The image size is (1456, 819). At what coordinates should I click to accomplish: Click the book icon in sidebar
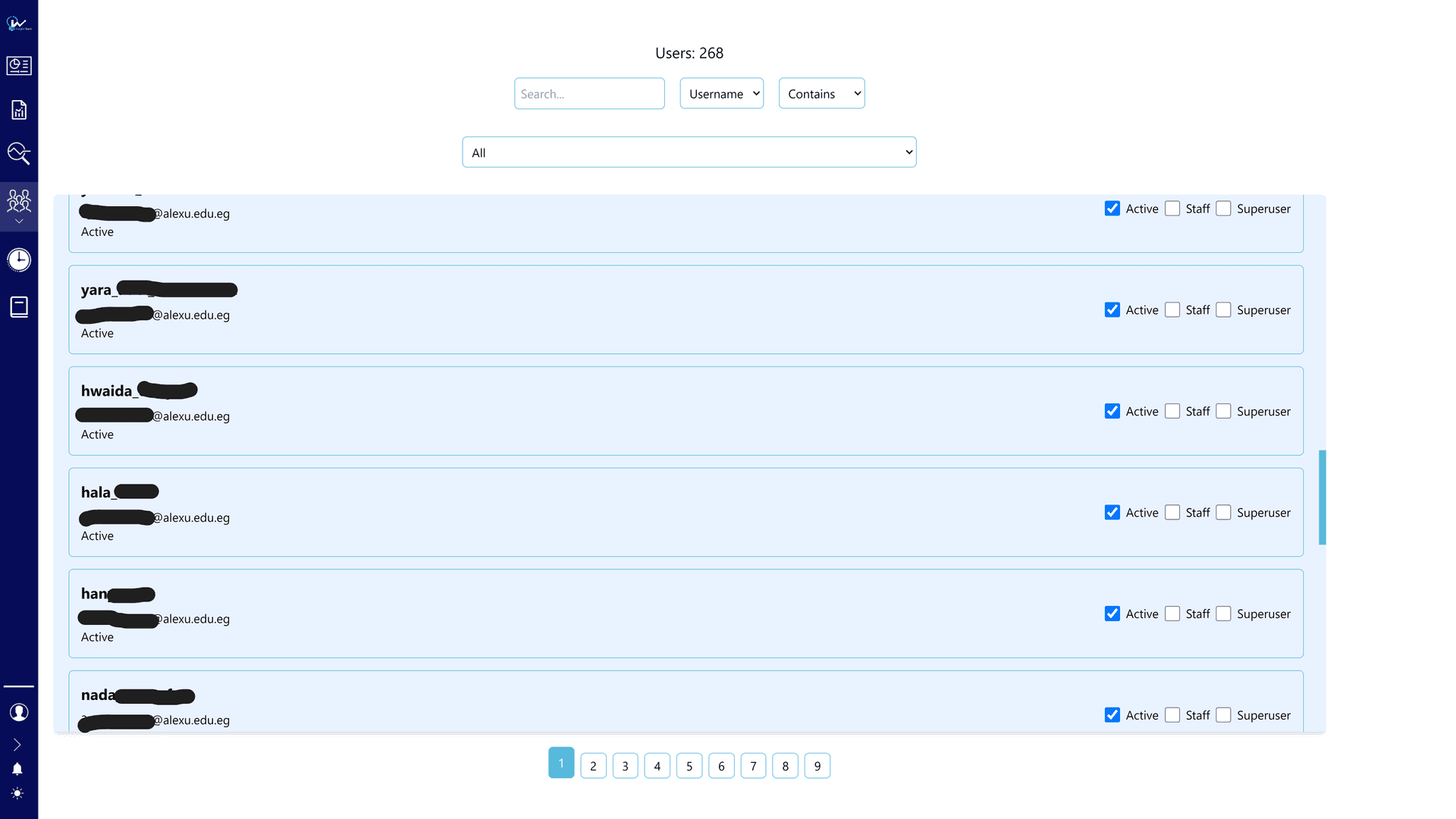pyautogui.click(x=19, y=307)
